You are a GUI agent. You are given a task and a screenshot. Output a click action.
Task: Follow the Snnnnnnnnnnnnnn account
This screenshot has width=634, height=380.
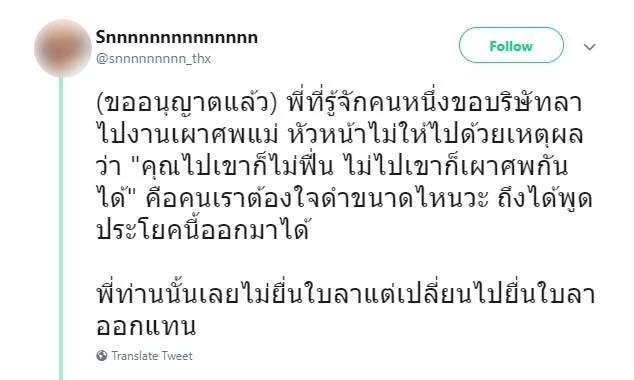click(x=511, y=46)
